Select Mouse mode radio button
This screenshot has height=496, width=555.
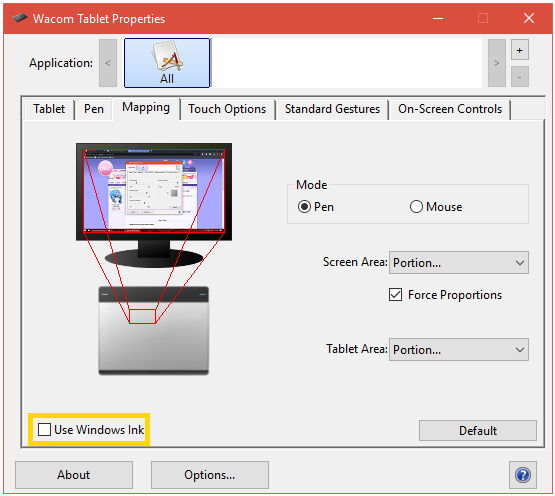pos(416,206)
